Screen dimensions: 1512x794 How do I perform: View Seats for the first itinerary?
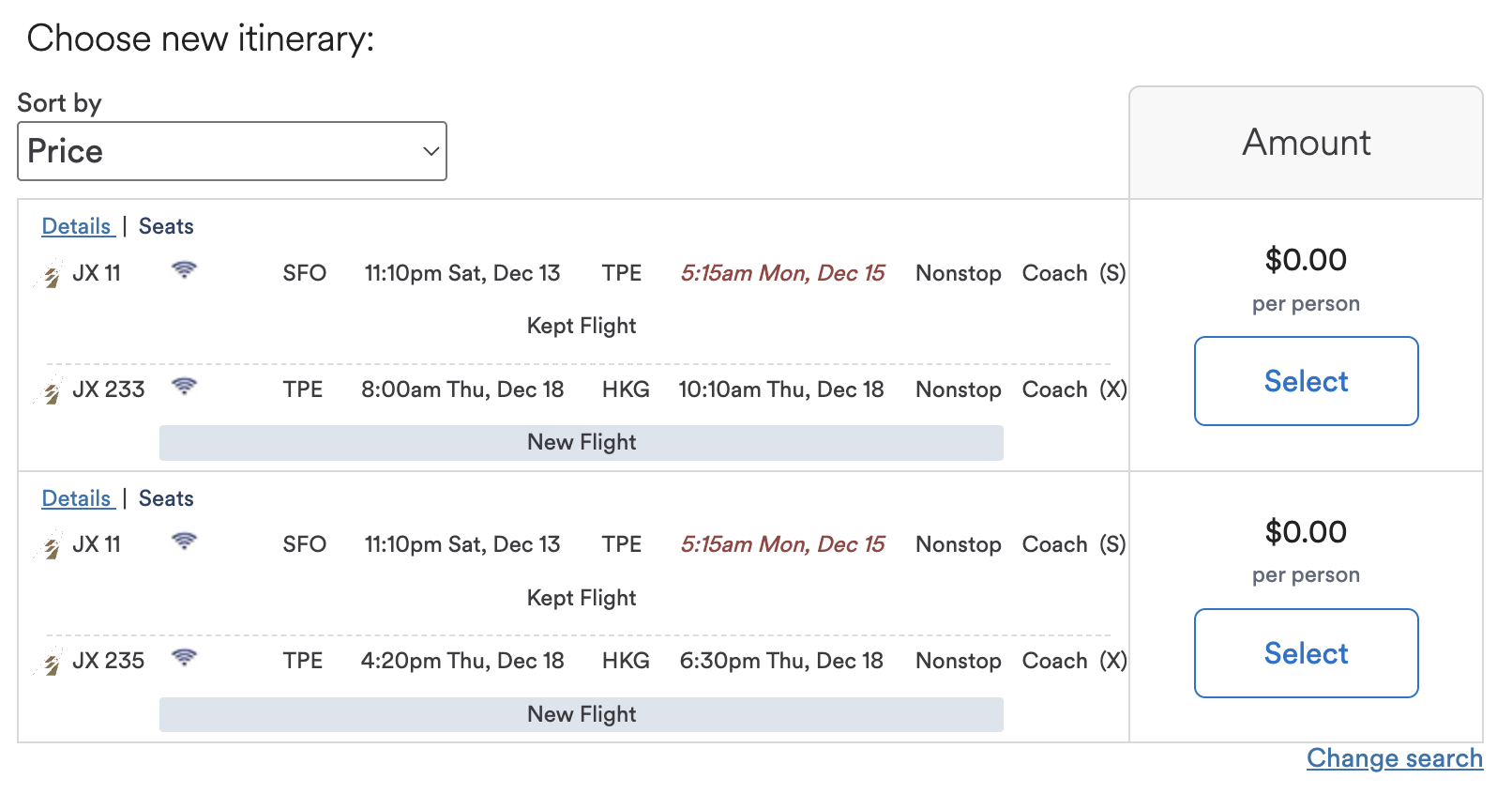click(x=166, y=226)
